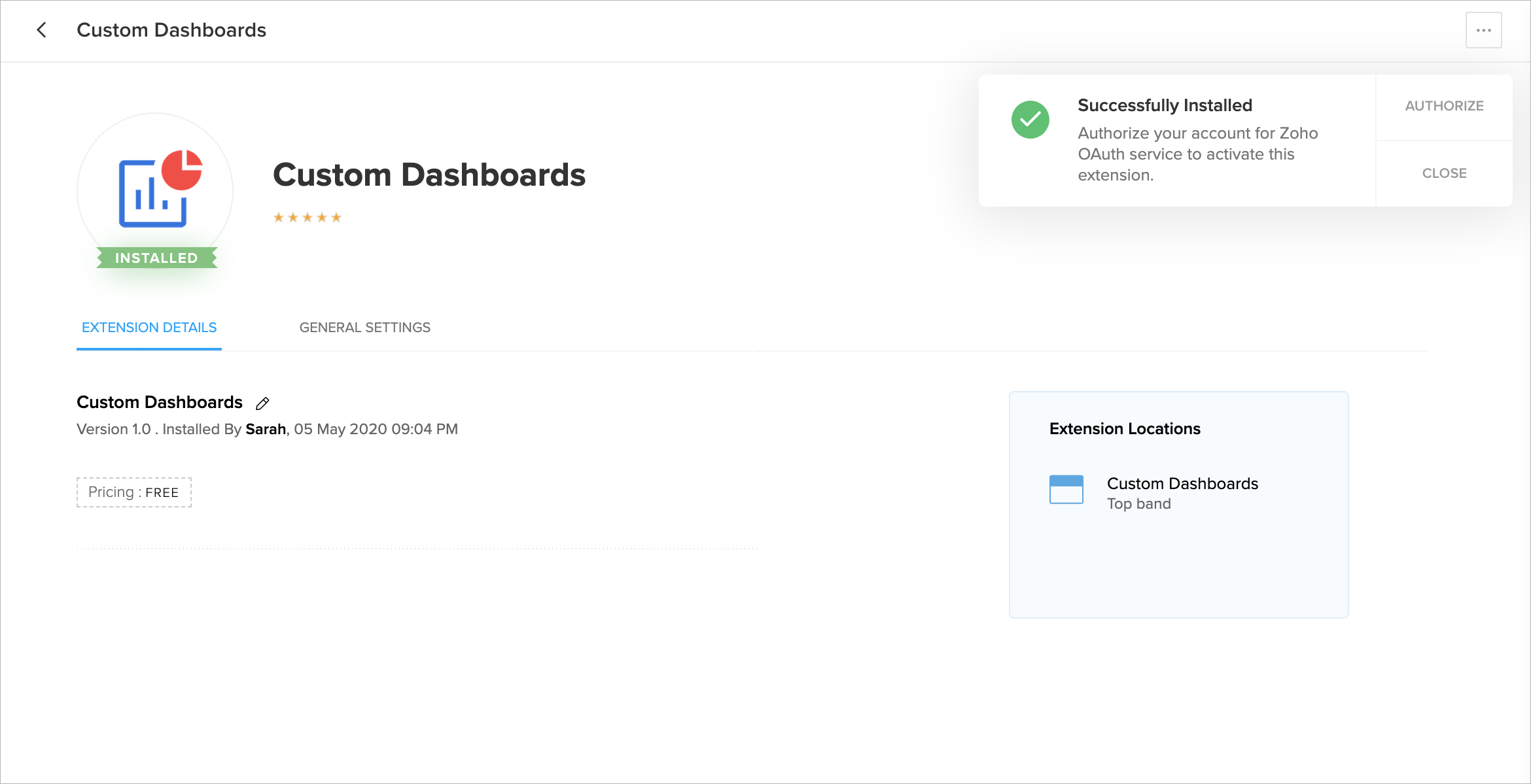Click the green INSTALLED ribbon badge
The height and width of the screenshot is (784, 1531).
click(156, 258)
